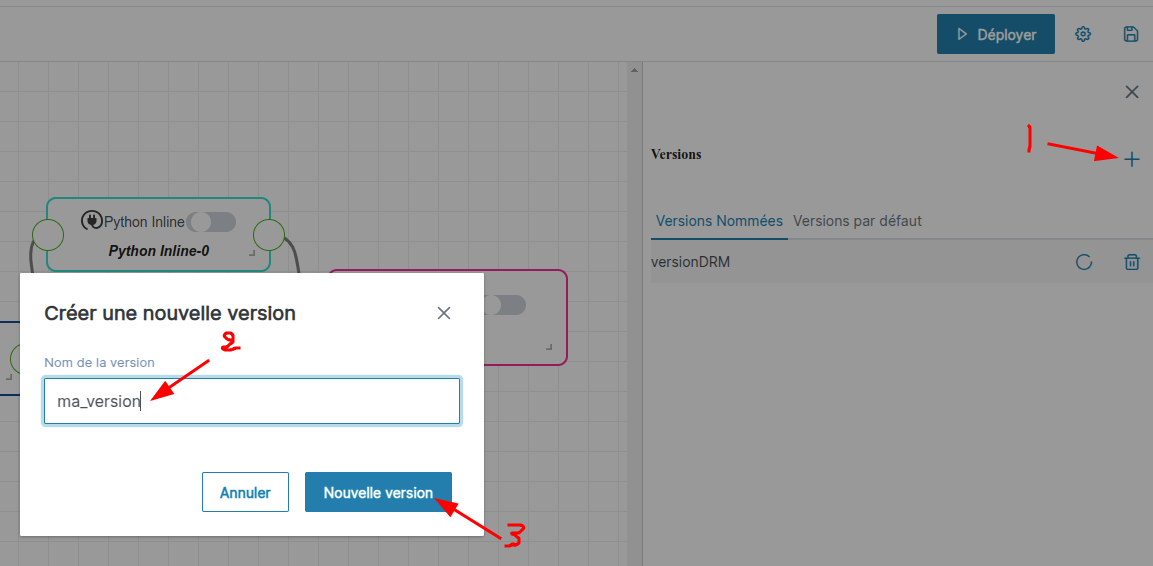
Task: Close the 'Créer une nouvelle version' dialog
Action: pos(444,313)
